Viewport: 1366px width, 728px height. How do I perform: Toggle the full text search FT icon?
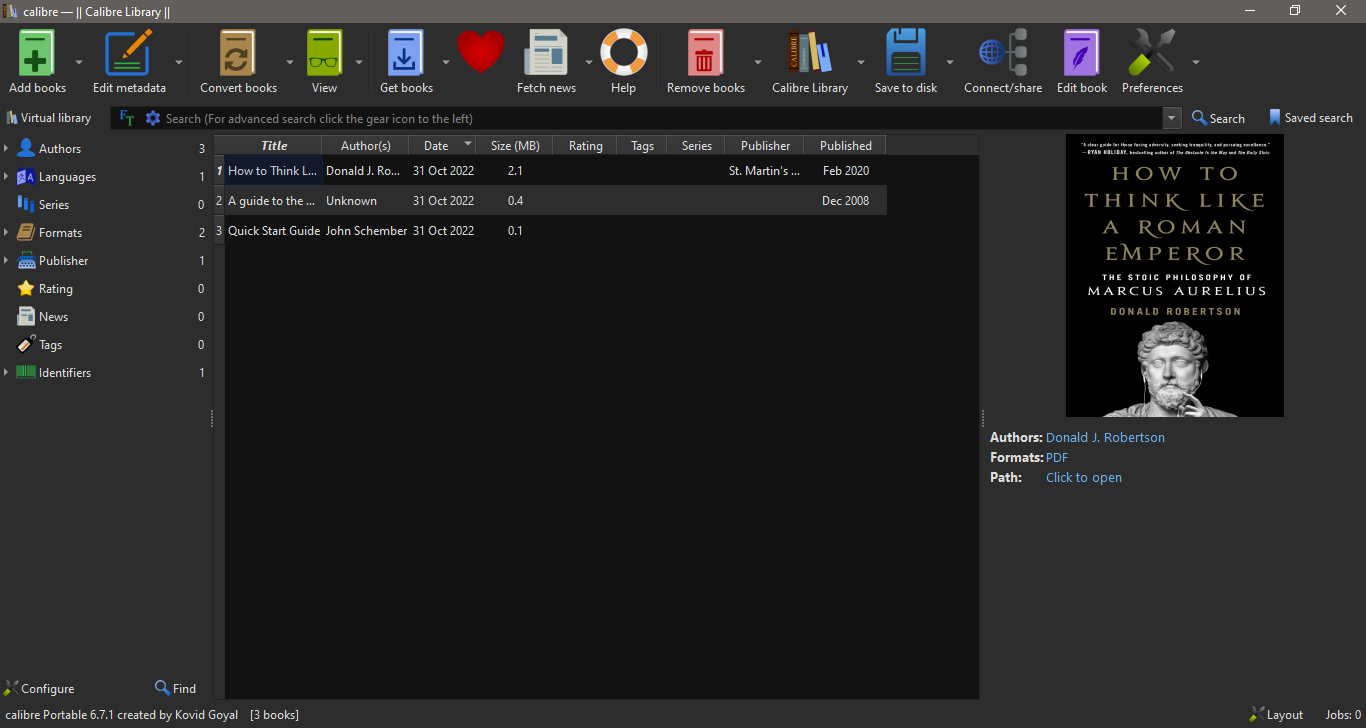(x=127, y=118)
